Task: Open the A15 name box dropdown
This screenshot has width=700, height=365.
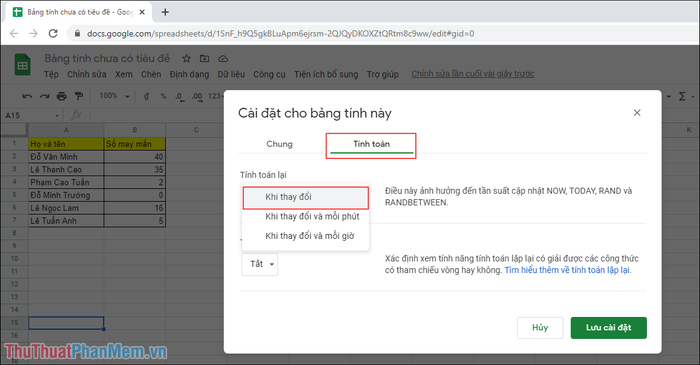Action: 57,116
